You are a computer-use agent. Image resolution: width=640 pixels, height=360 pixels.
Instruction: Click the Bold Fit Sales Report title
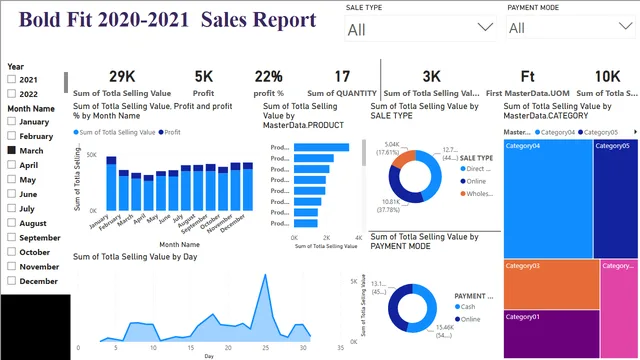click(167, 20)
